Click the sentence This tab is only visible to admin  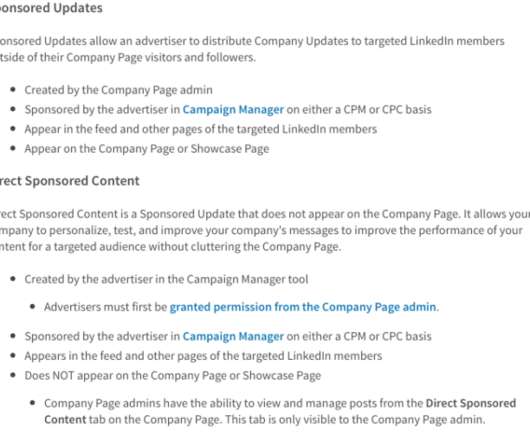pos(355,420)
